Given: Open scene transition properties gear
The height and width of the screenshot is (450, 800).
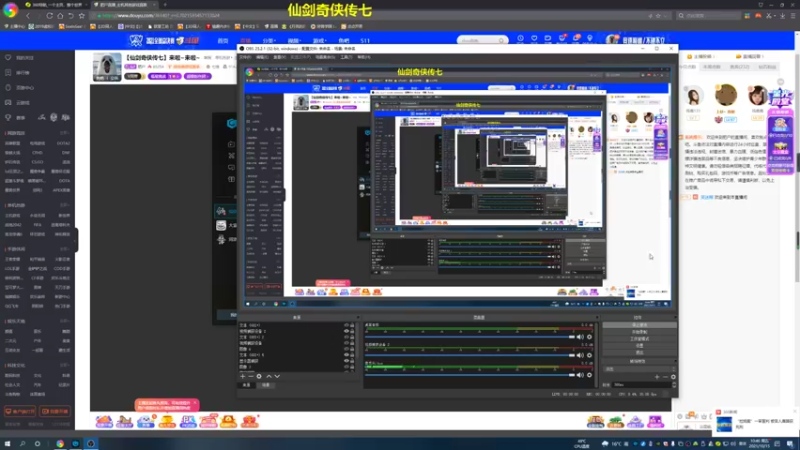Looking at the screenshot, I should 673,377.
